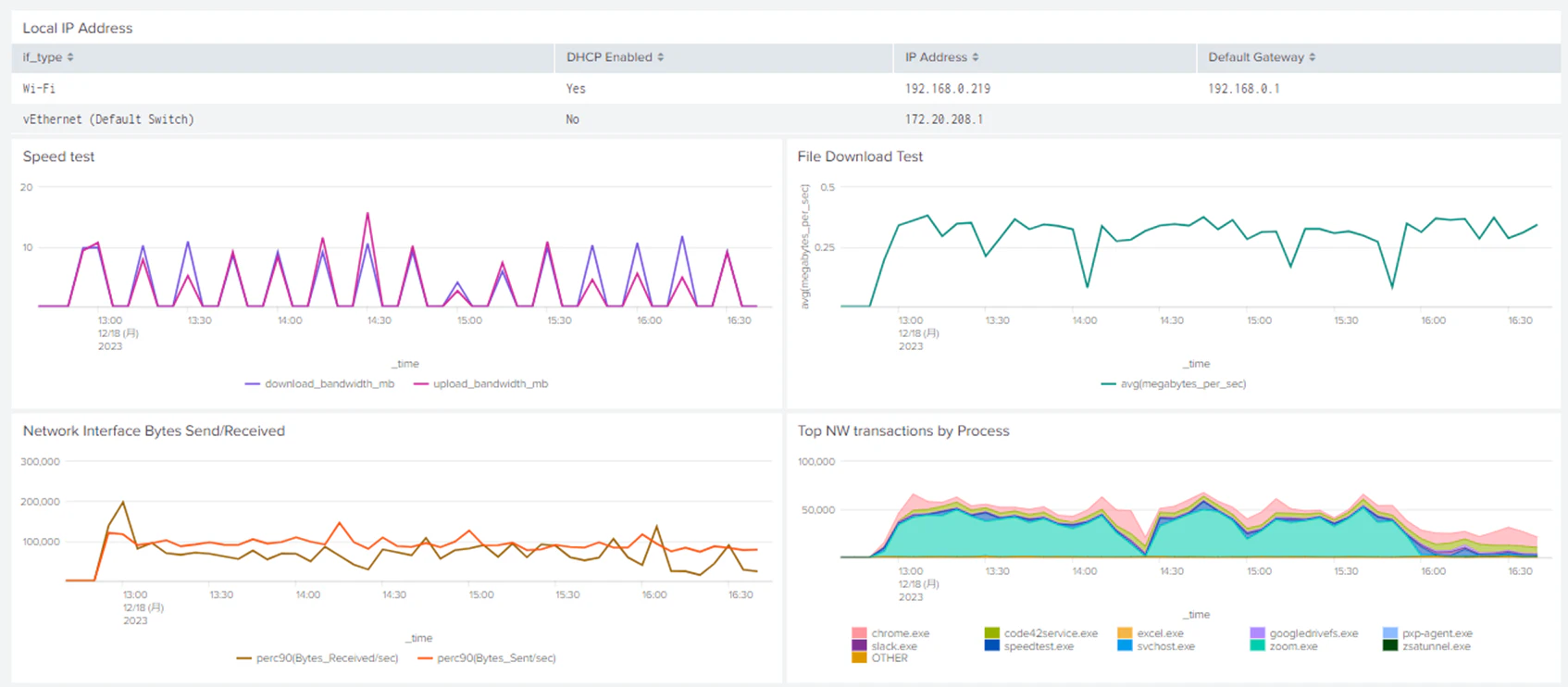Click slack.exe legend swatch

click(859, 646)
